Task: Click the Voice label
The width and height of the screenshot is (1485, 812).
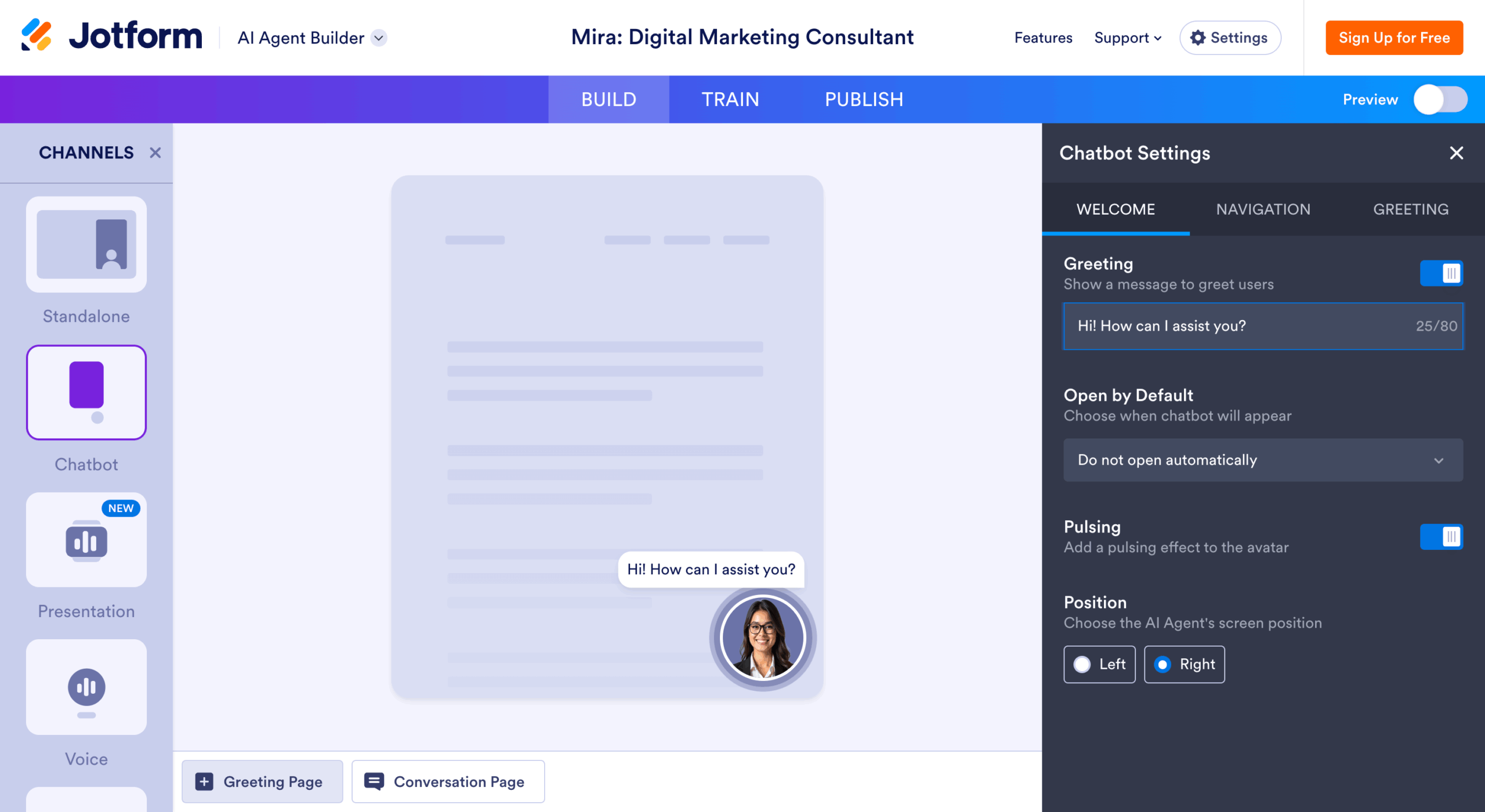Action: point(86,759)
